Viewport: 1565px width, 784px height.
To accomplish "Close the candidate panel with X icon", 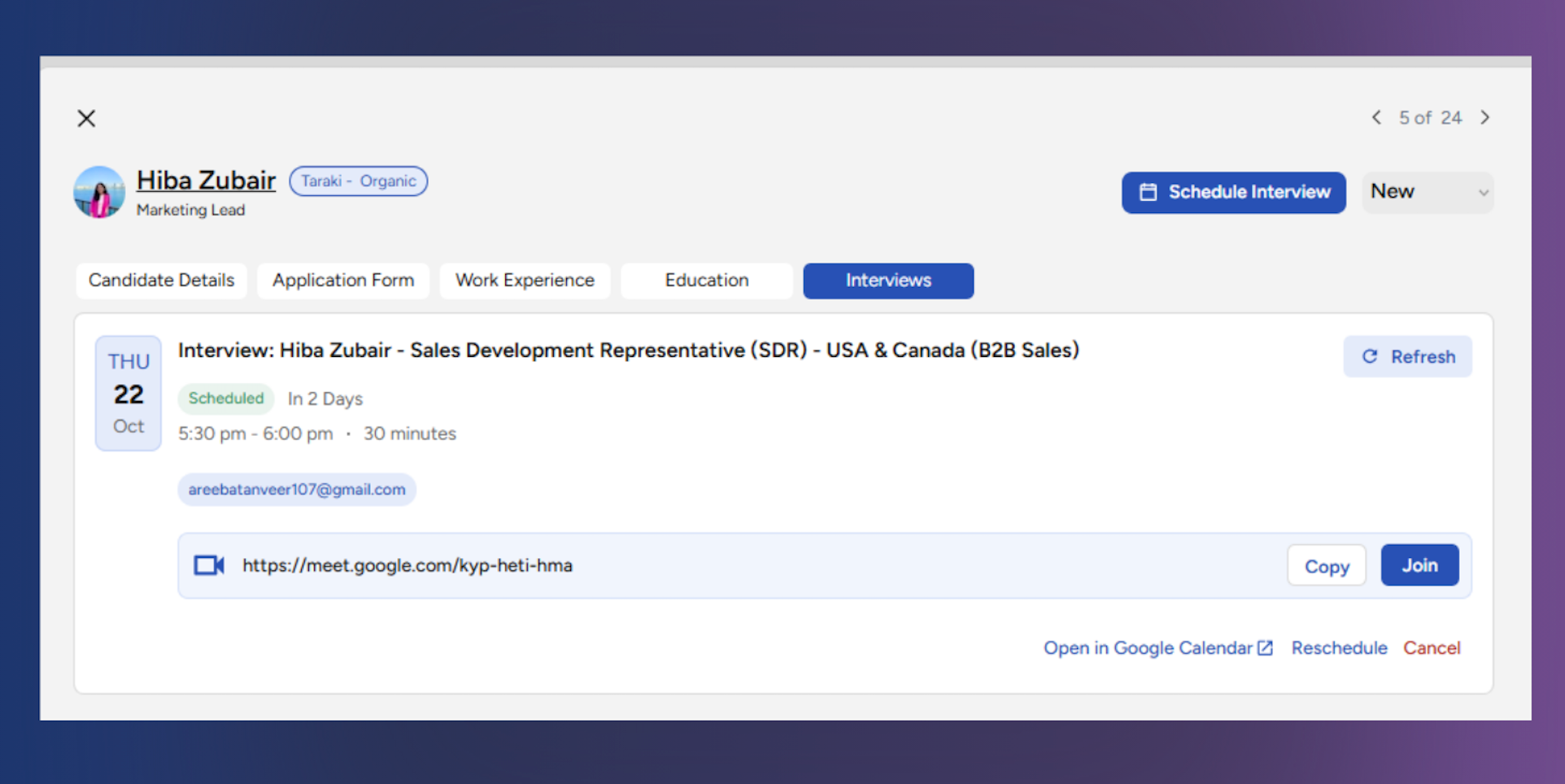I will pos(86,118).
